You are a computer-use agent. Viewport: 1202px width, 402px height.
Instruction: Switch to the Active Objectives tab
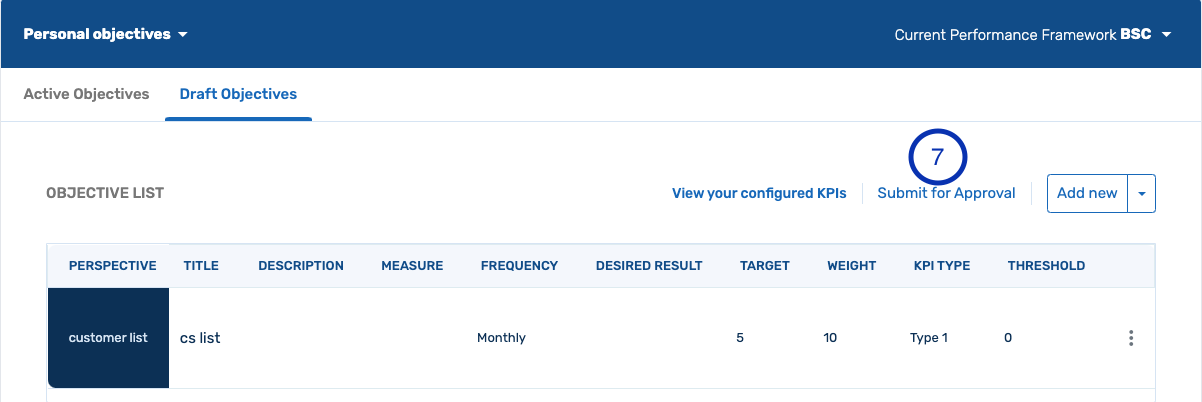pos(86,94)
